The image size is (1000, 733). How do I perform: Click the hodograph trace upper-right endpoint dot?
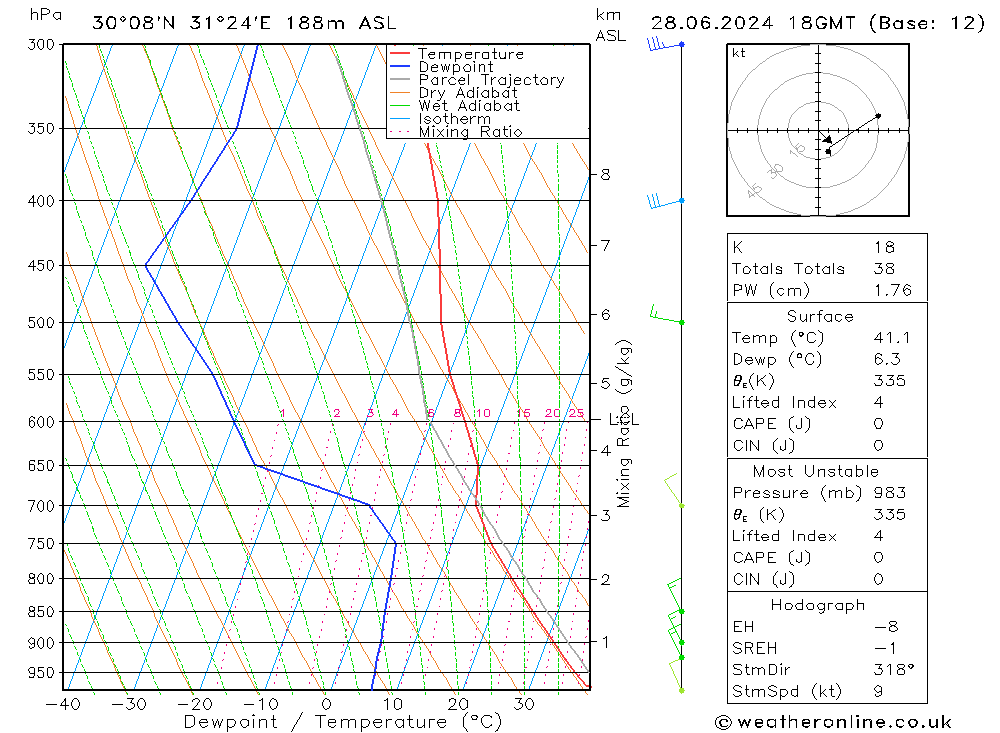coord(878,115)
